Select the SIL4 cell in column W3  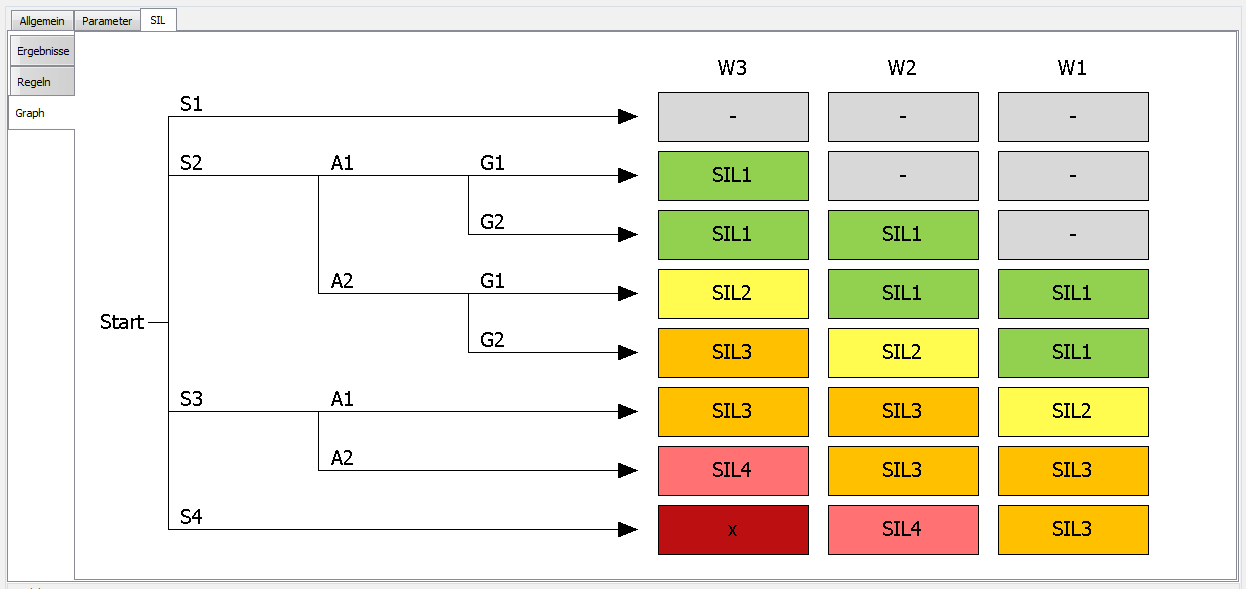pyautogui.click(x=733, y=471)
